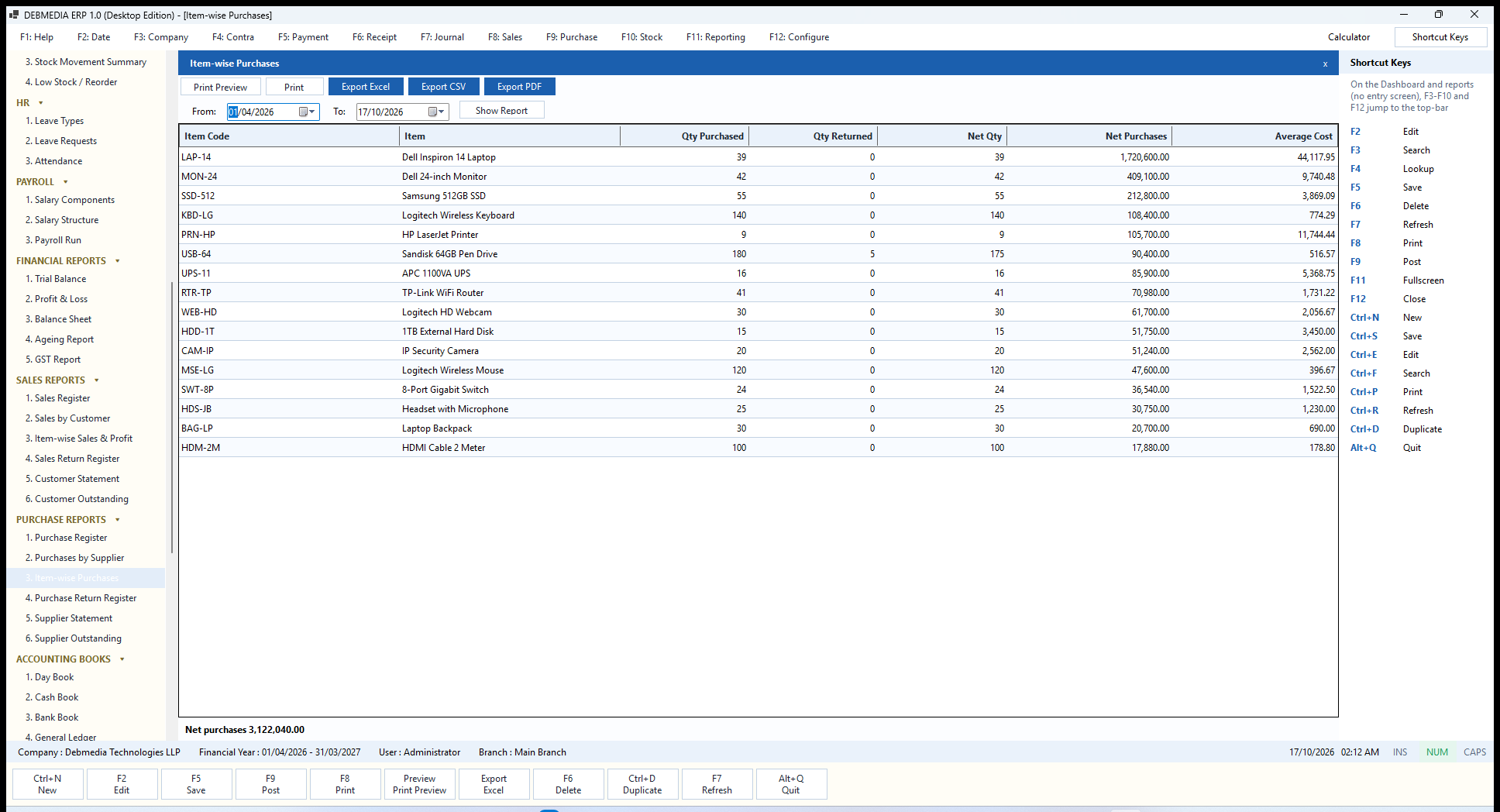Click the DEBMEDIA ERP title bar icon
Screen dimensions: 1500x812
tap(13, 15)
